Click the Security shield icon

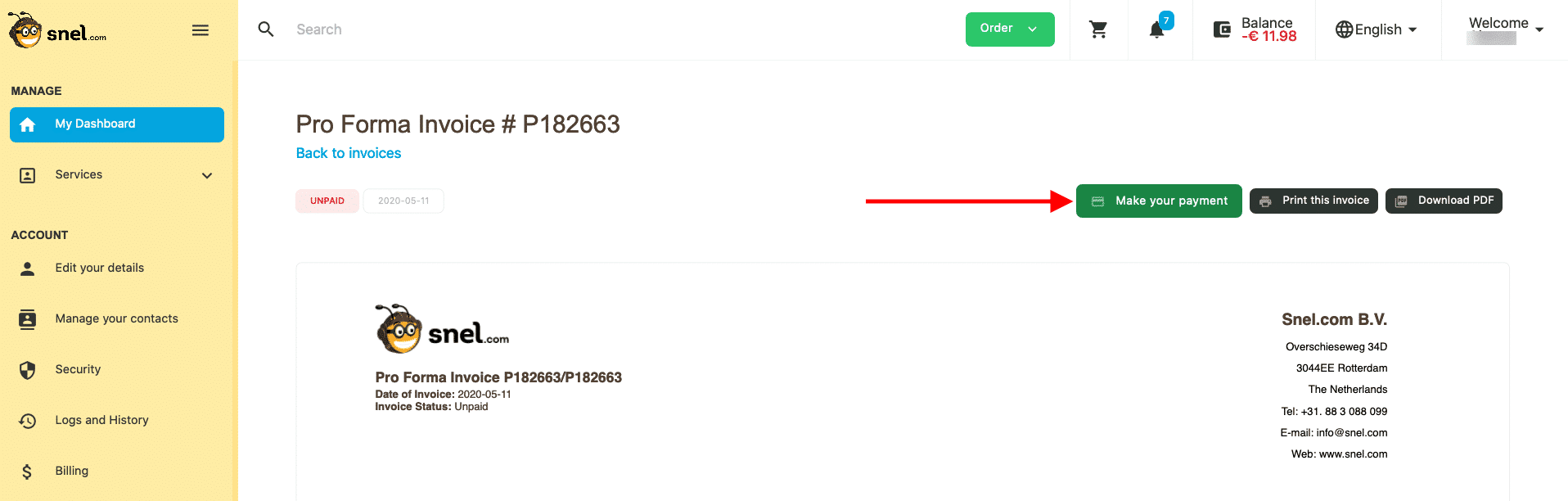tap(28, 370)
